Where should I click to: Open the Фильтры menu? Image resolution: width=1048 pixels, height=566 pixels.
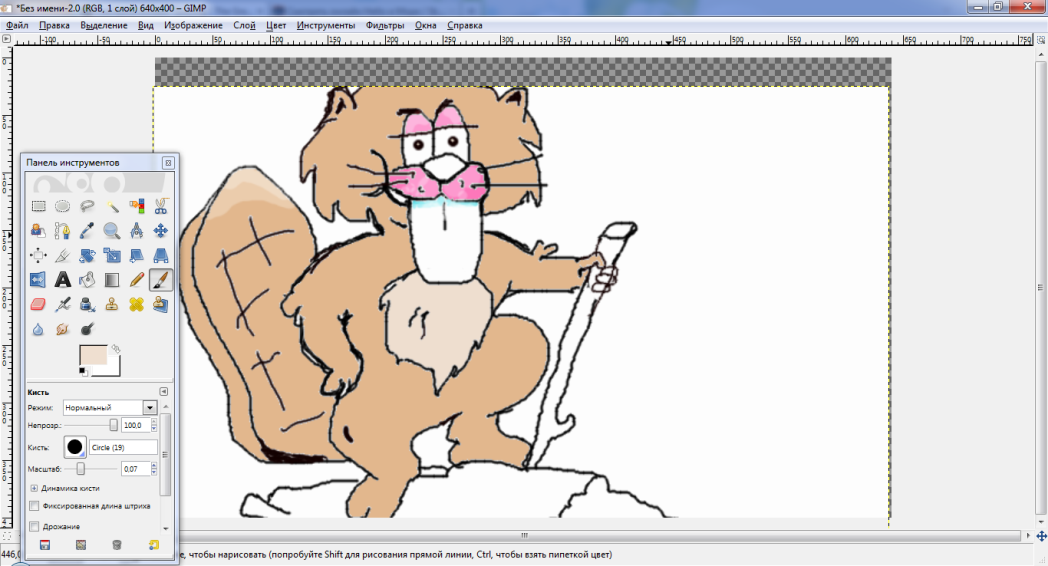pyautogui.click(x=385, y=25)
